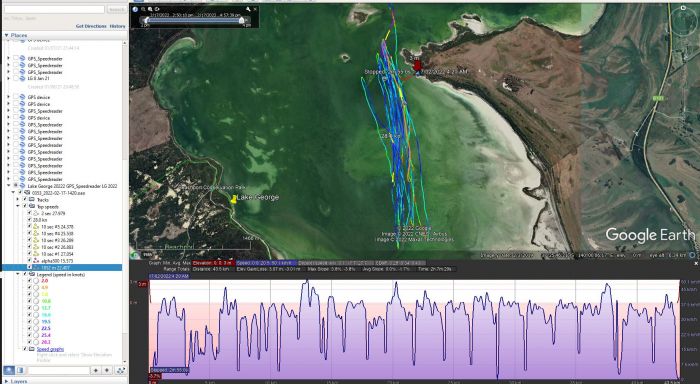Click the search places icon below the tree

click(x=8, y=370)
